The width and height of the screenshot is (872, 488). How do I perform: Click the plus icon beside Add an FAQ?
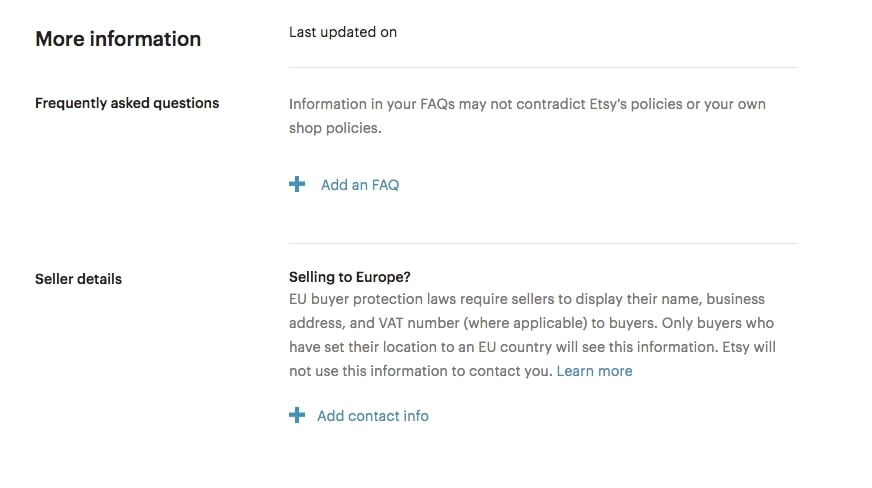click(x=297, y=184)
